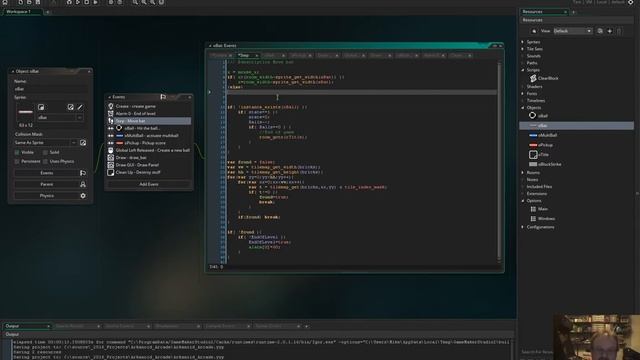The height and width of the screenshot is (360, 640).
Task: Click the pencil edit image icon
Action: click(x=80, y=107)
